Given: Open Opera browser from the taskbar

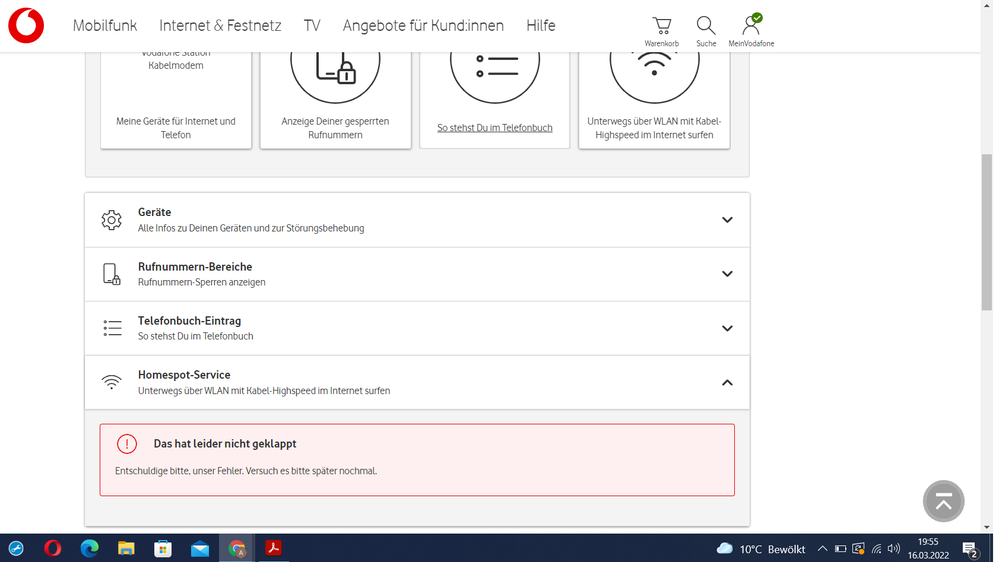Looking at the screenshot, I should tap(53, 548).
